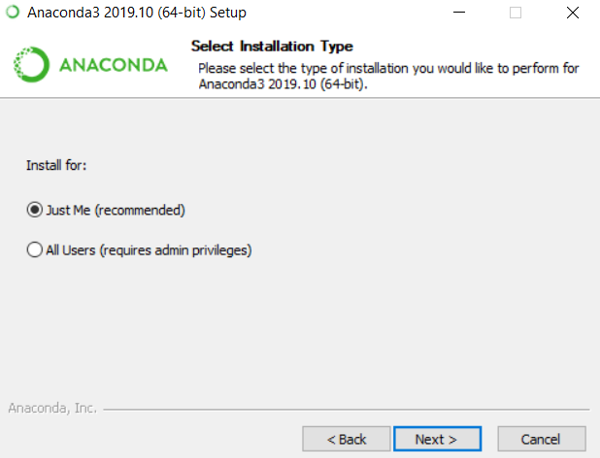
Task: Click the green Anaconda ring logo in header
Action: 30,65
